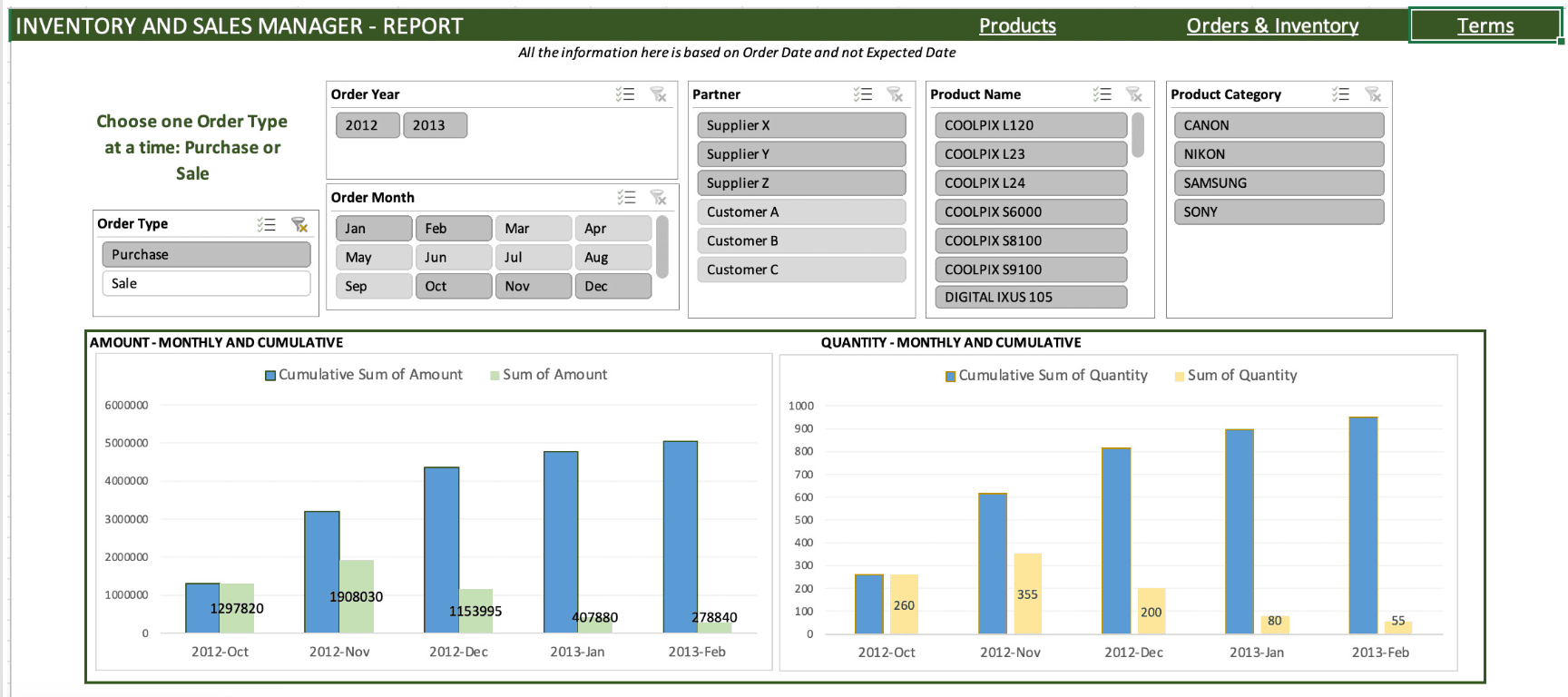This screenshot has width=1568, height=697.
Task: Click multi-select icon in Partner slicer
Action: coord(862,94)
